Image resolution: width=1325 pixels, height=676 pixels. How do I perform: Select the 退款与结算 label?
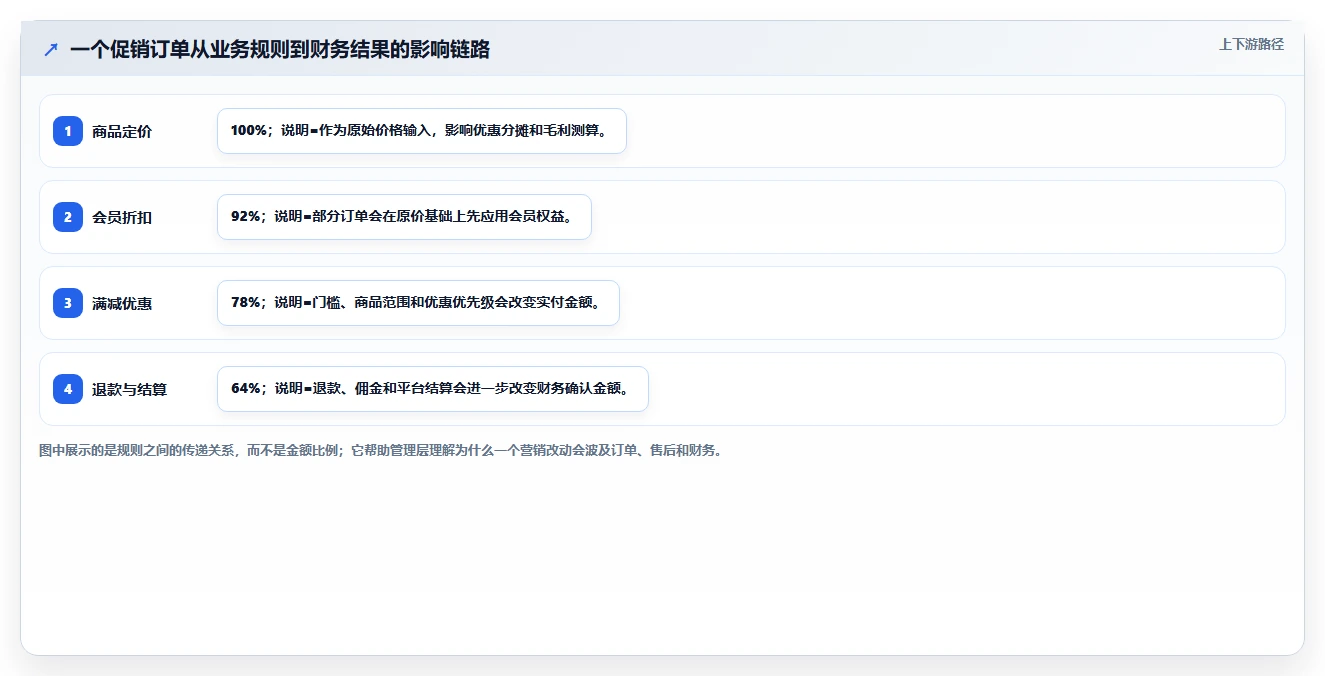click(129, 389)
